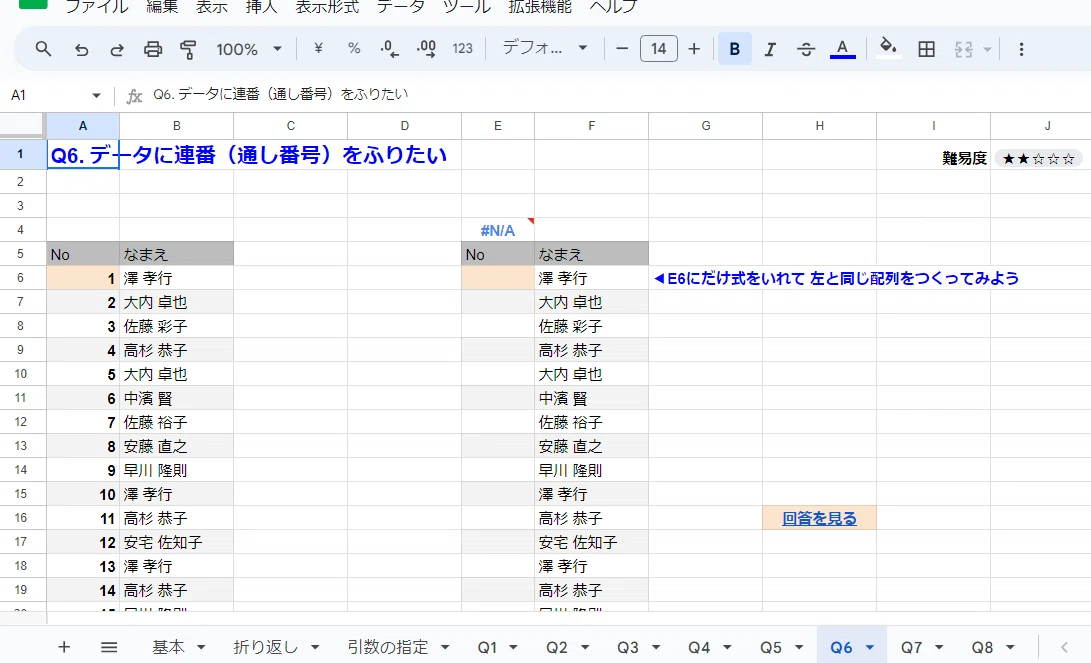Open the ファイル menu

[97, 7]
